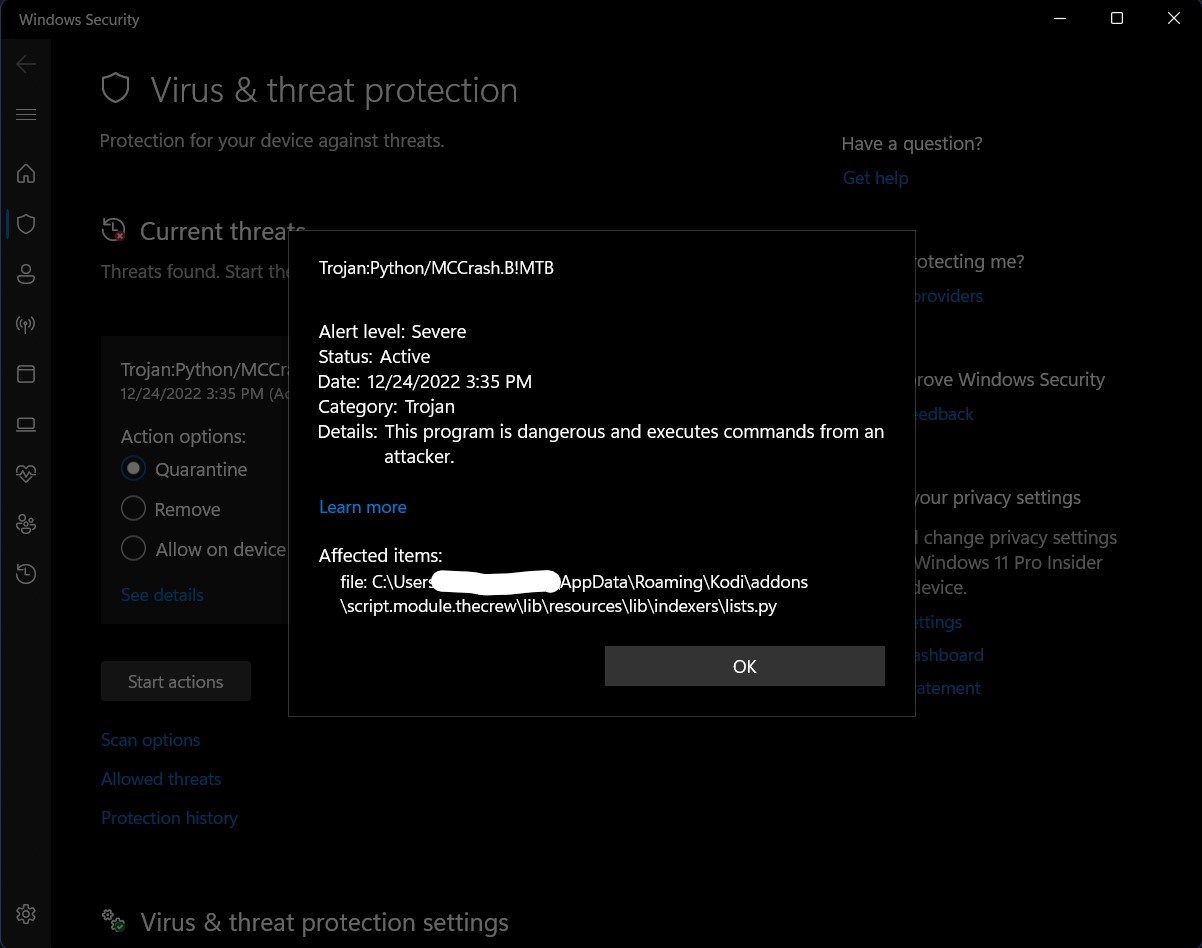Open Protection history clock icon
The width and height of the screenshot is (1202, 948).
[26, 574]
